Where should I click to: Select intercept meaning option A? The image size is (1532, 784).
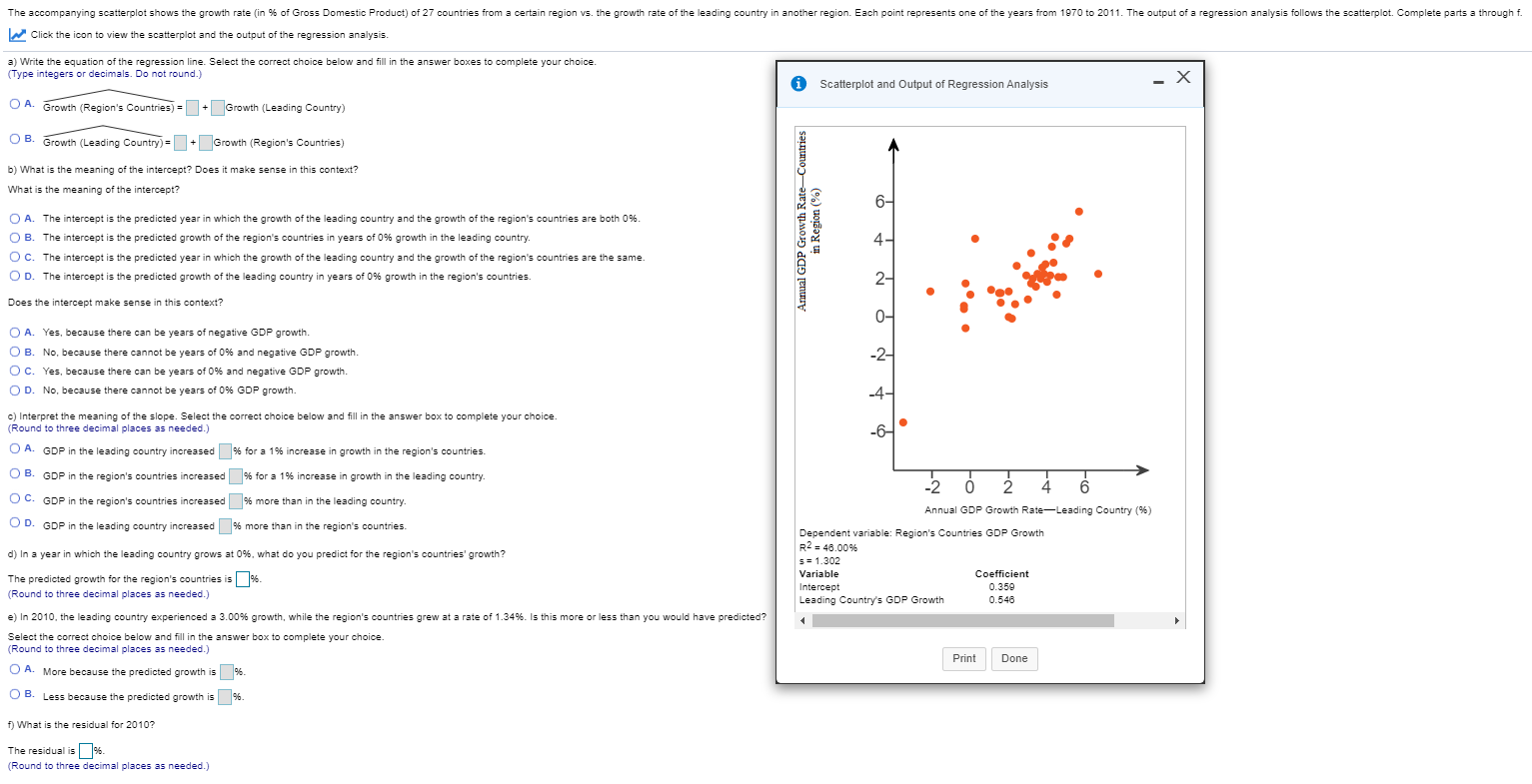pos(13,218)
